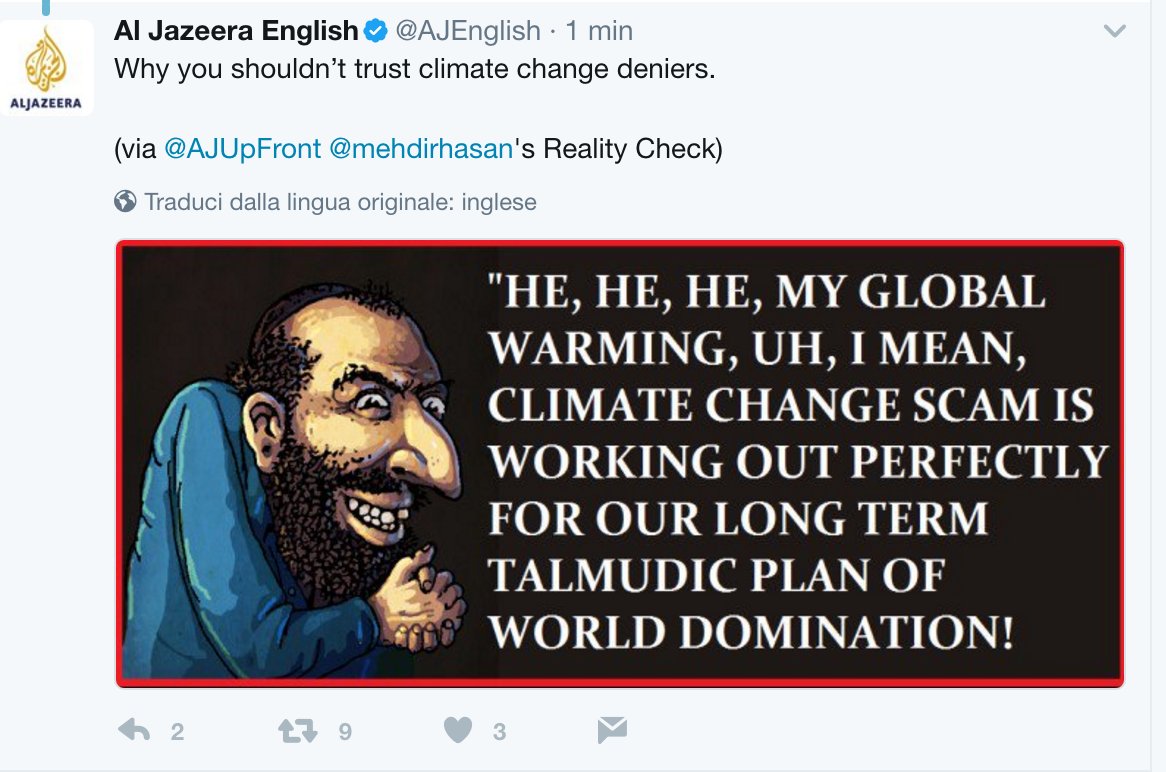View the retweet count of 9
The height and width of the screenshot is (772, 1166).
pyautogui.click(x=345, y=732)
